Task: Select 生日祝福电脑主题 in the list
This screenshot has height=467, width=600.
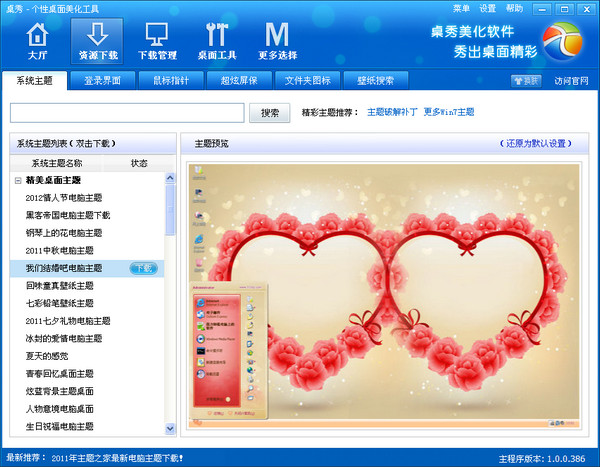Action: 59,427
